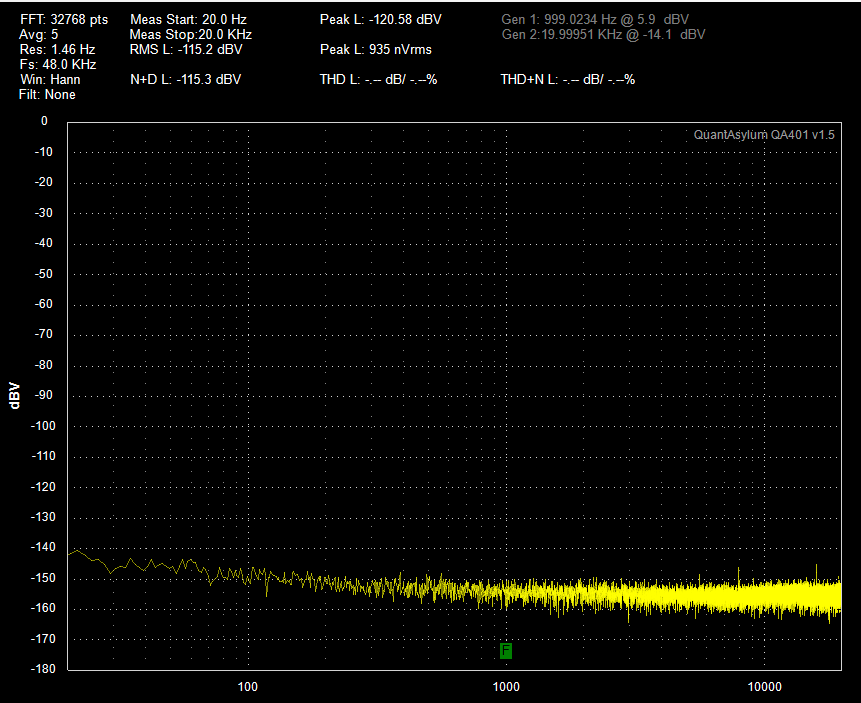The height and width of the screenshot is (703, 861).
Task: Click the green F fundamental marker
Action: tap(506, 651)
